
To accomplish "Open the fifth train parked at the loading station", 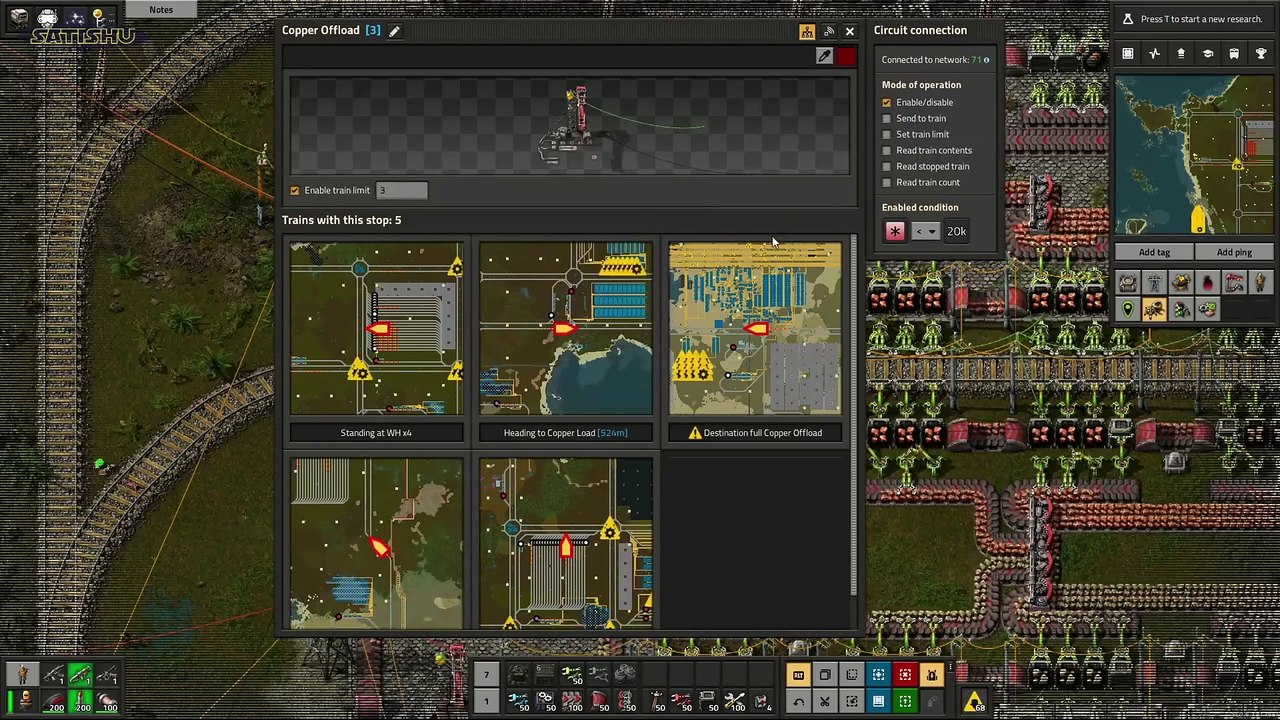I will 566,544.
